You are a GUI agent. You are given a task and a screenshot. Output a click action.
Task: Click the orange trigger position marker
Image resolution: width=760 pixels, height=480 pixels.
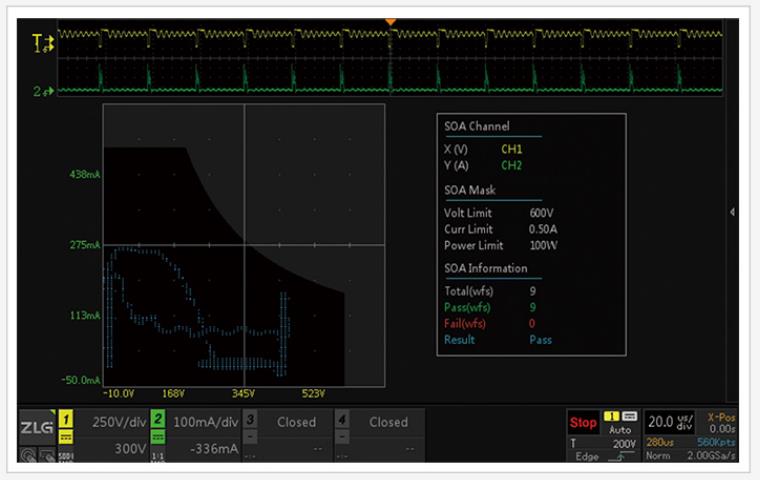[x=391, y=22]
